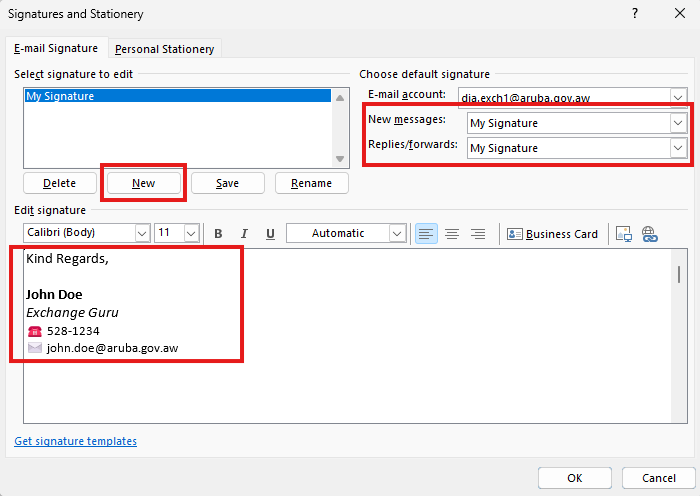
Task: Open the Replies/forwards signature dropdown
Action: 678,148
